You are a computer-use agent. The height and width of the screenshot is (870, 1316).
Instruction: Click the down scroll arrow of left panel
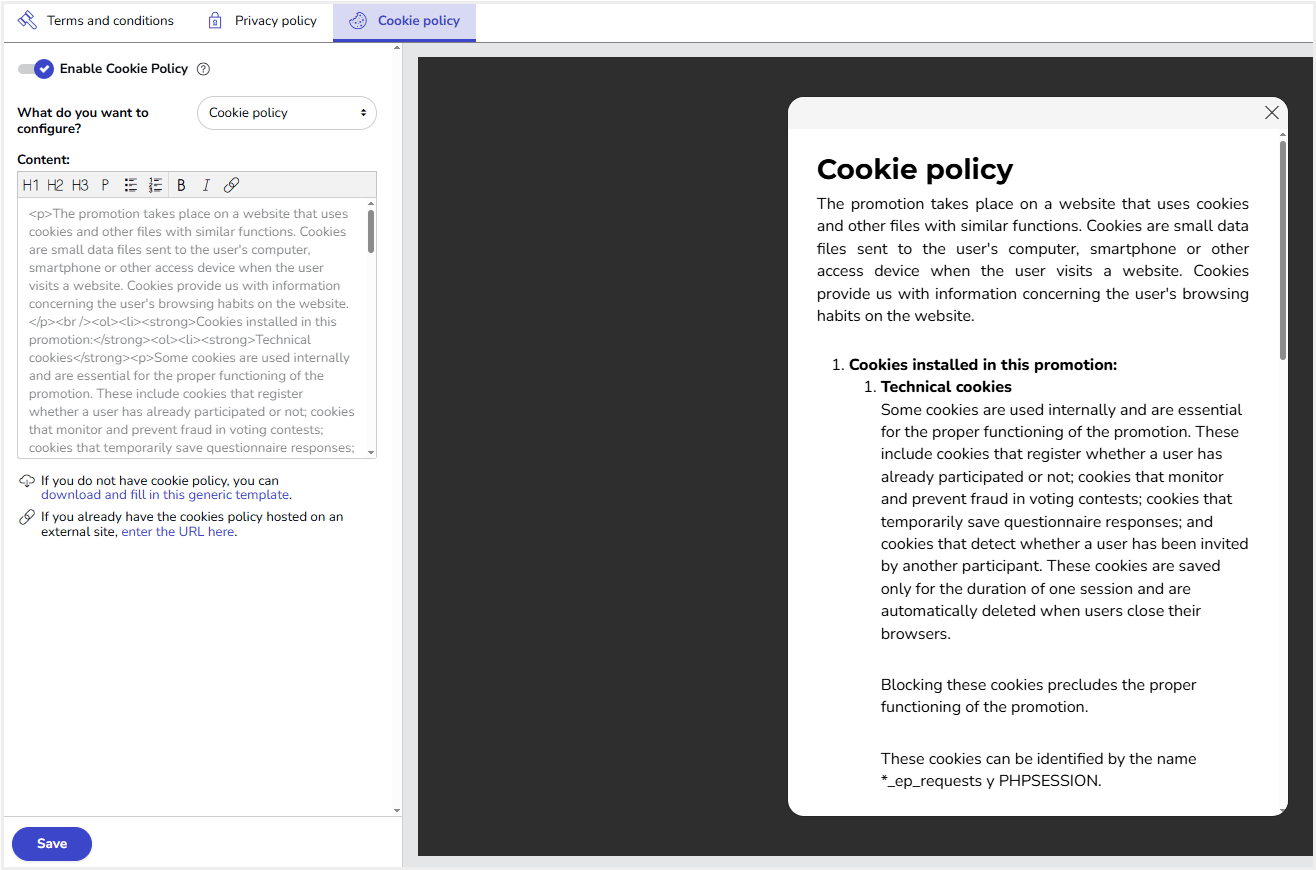point(397,810)
